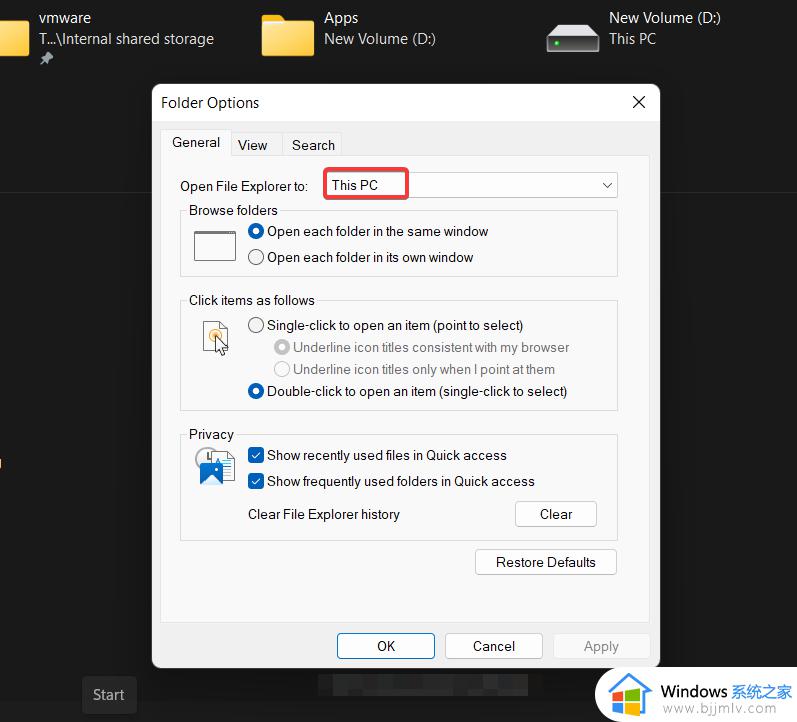Click the pin icon under vmware
The width and height of the screenshot is (797, 722).
point(46,58)
